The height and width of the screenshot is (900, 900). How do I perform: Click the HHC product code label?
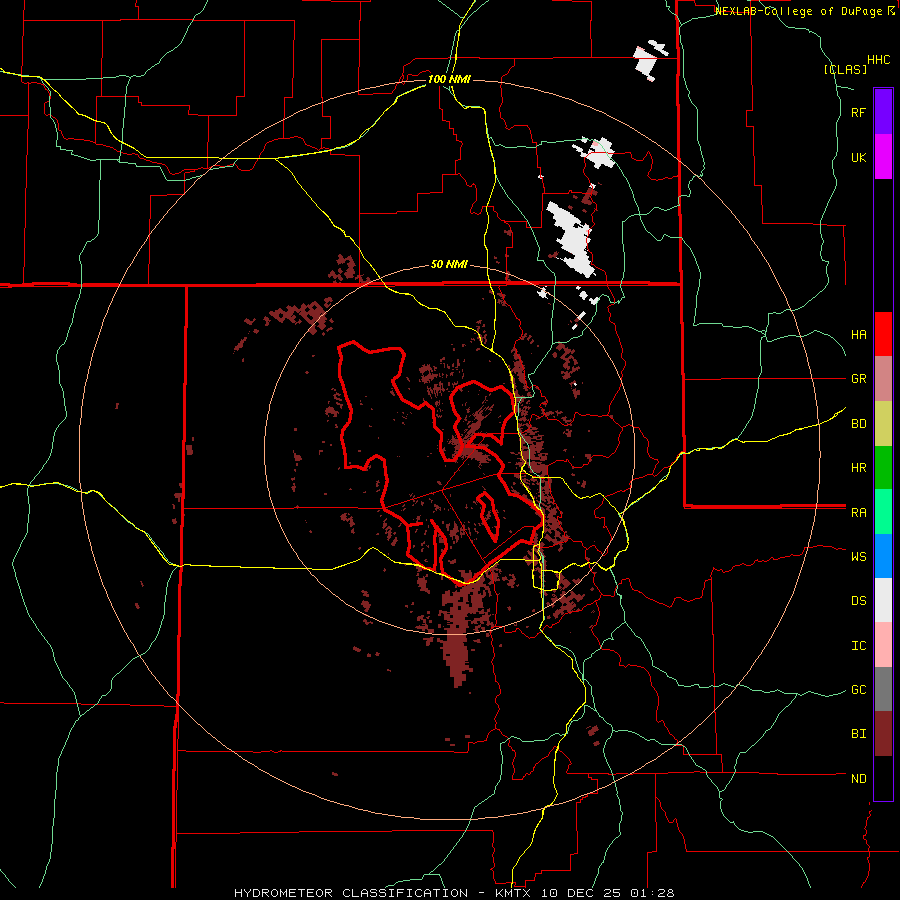click(879, 60)
